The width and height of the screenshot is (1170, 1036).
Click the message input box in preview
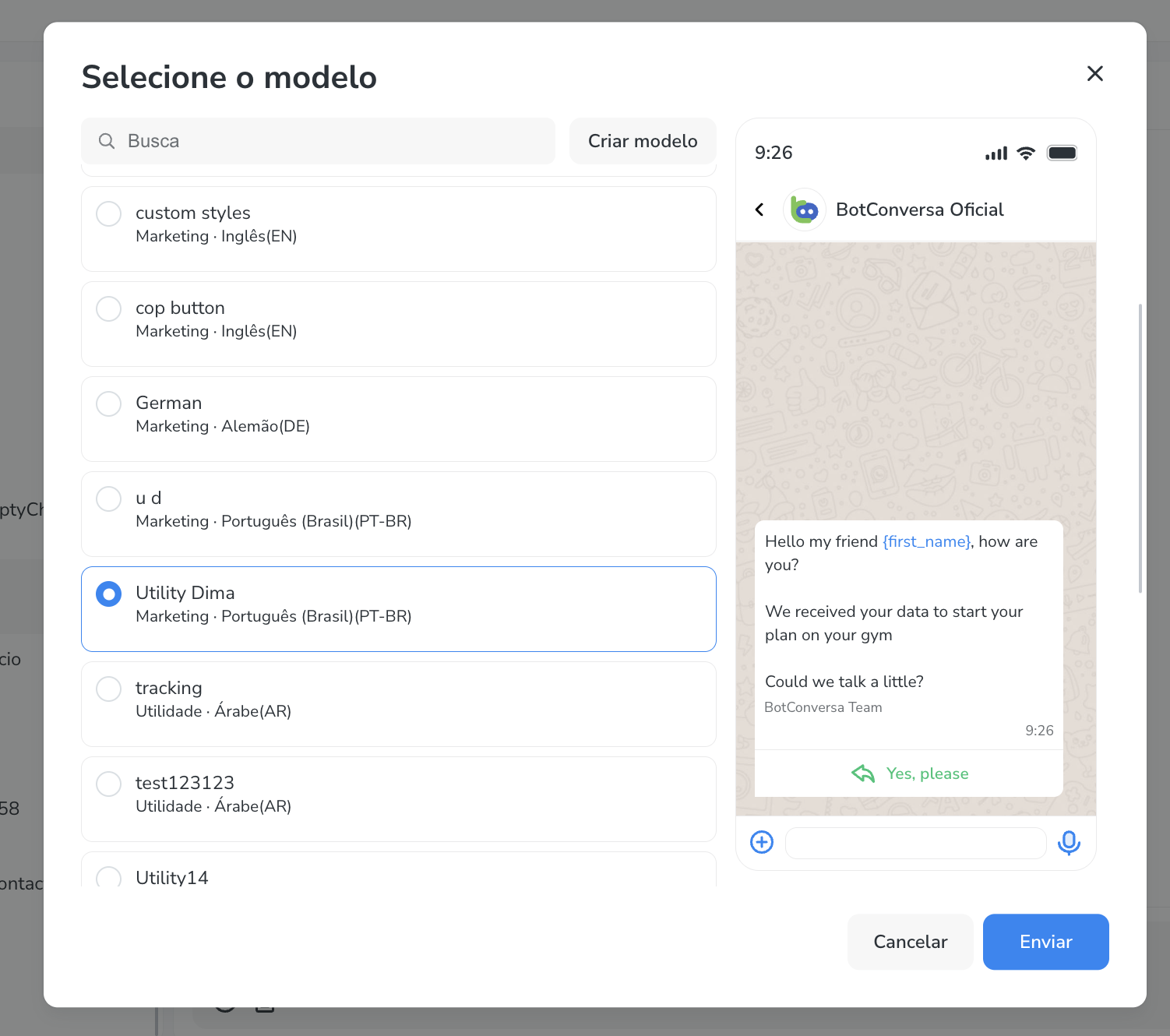pyautogui.click(x=915, y=843)
